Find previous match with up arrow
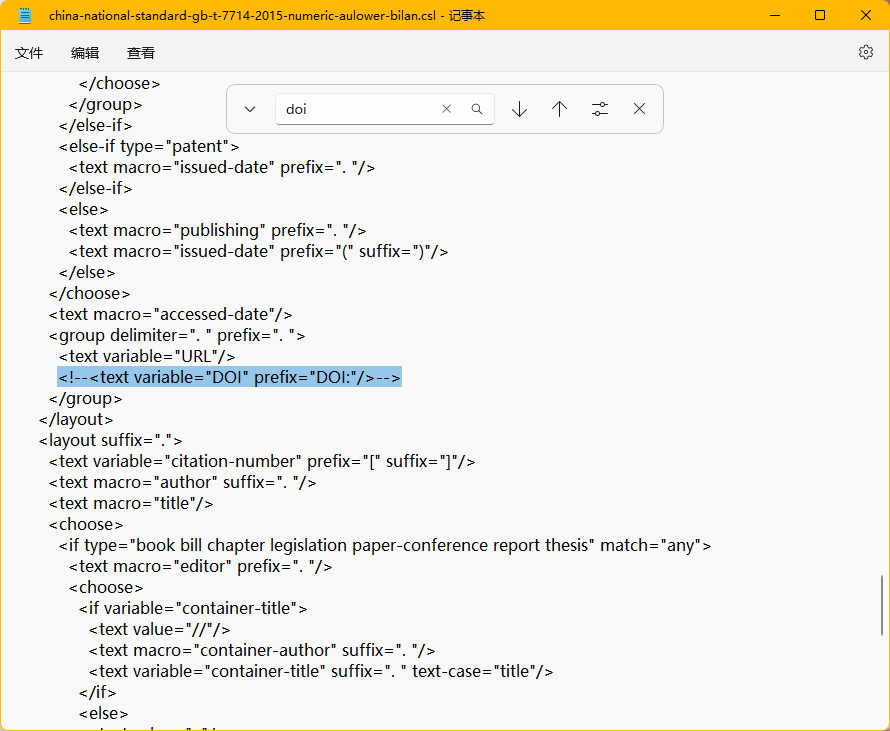 560,109
